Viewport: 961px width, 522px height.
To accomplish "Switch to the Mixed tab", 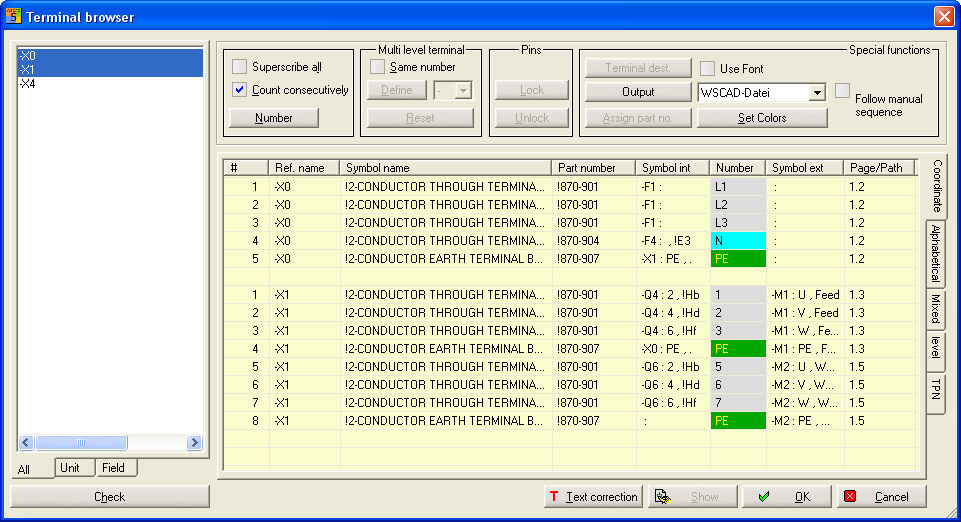I will point(935,309).
